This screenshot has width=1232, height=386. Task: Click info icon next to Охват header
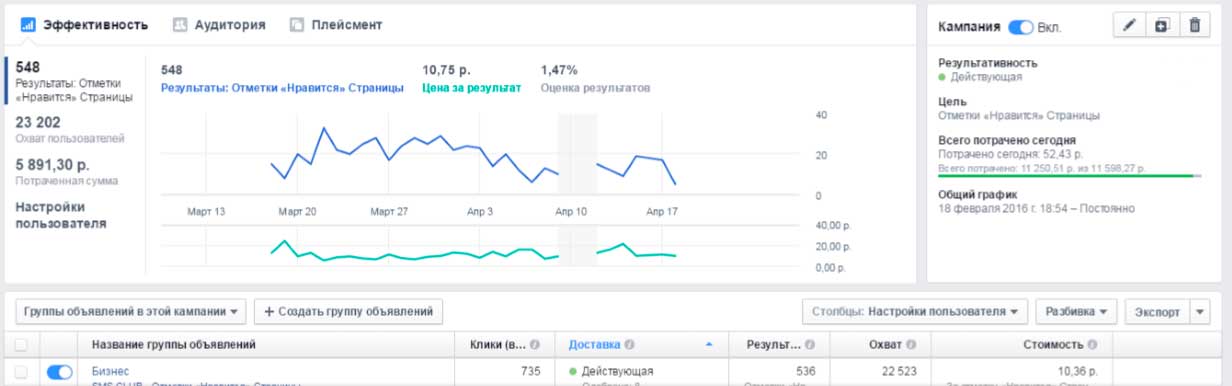pyautogui.click(x=909, y=345)
